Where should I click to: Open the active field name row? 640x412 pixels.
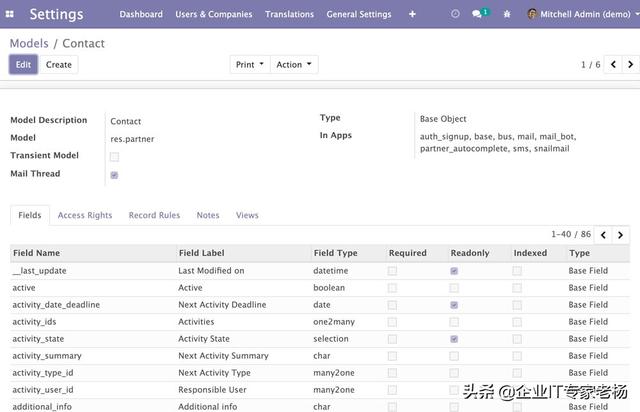coord(320,288)
